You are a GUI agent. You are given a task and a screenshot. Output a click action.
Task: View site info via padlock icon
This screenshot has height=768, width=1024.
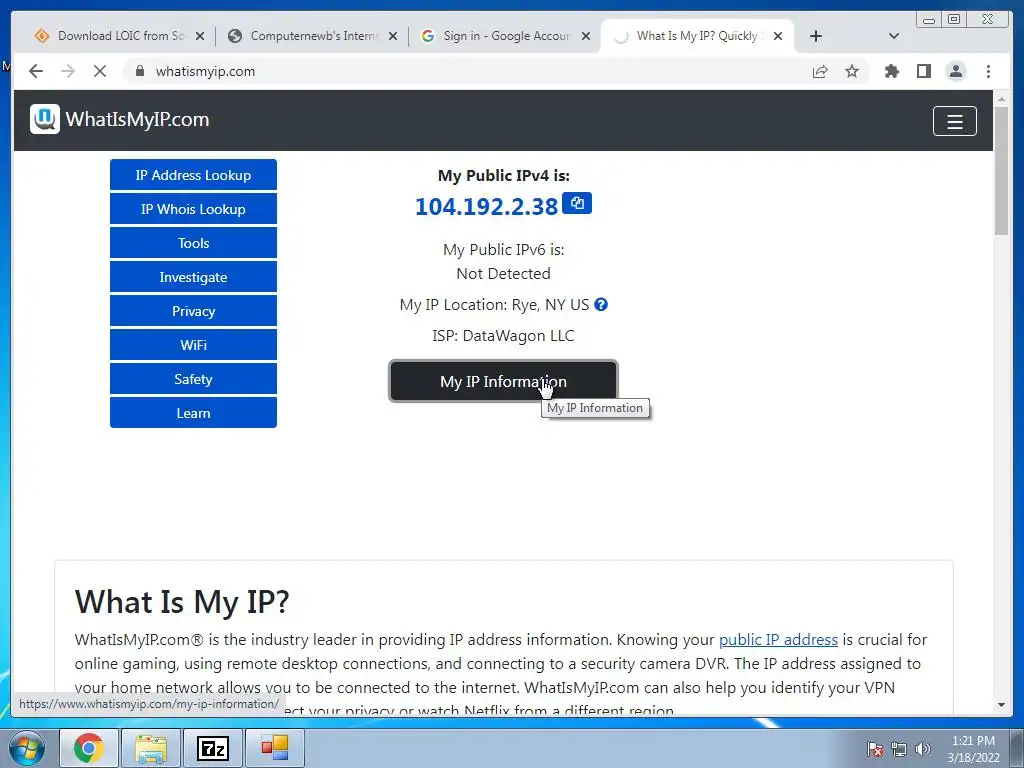point(139,71)
